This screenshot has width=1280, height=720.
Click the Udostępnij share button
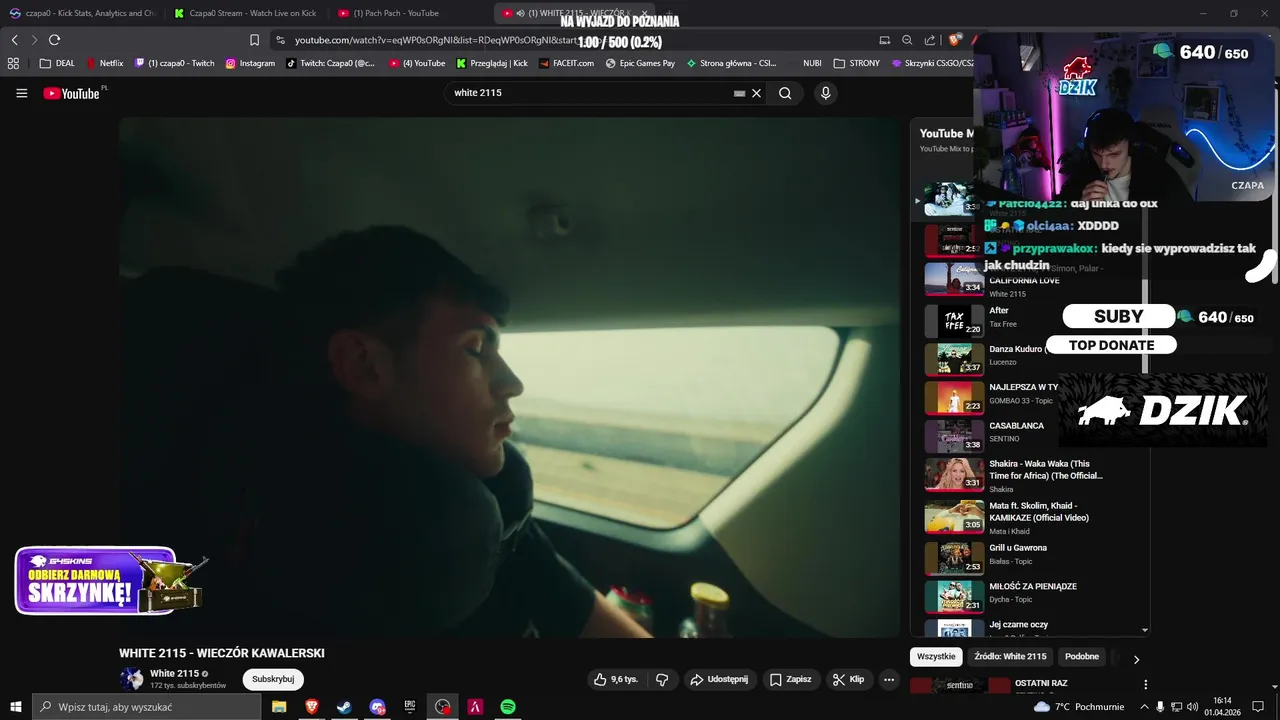coord(719,679)
